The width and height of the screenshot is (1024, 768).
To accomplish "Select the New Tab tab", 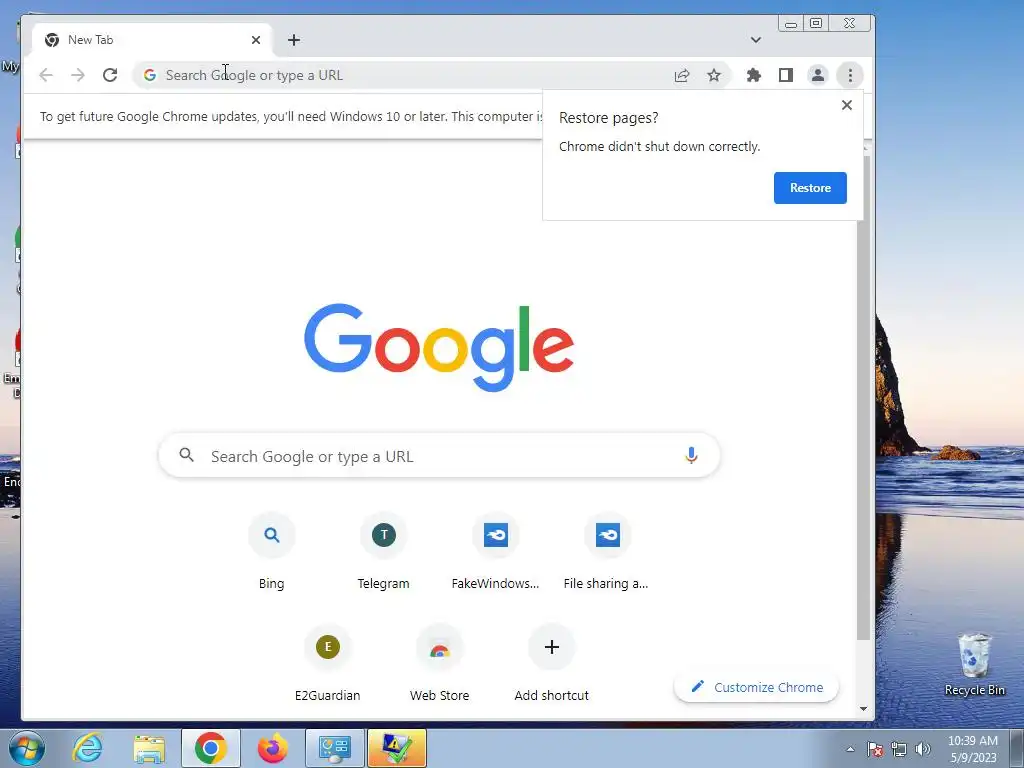I will [152, 40].
